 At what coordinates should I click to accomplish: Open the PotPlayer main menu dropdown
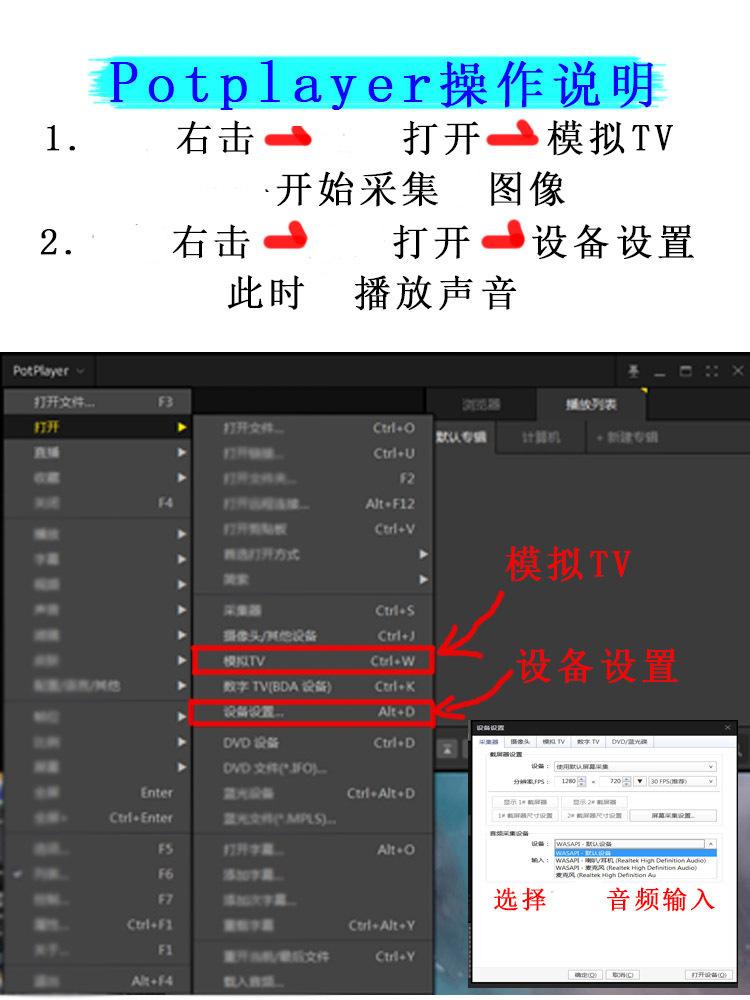[x=49, y=371]
